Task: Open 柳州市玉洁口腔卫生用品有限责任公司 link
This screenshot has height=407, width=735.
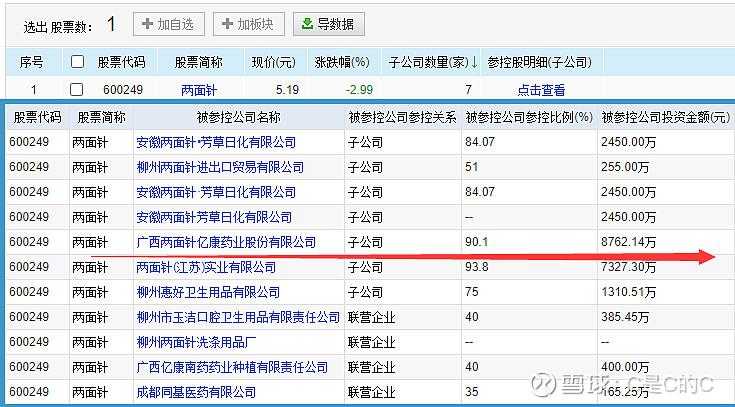Action: 238,317
